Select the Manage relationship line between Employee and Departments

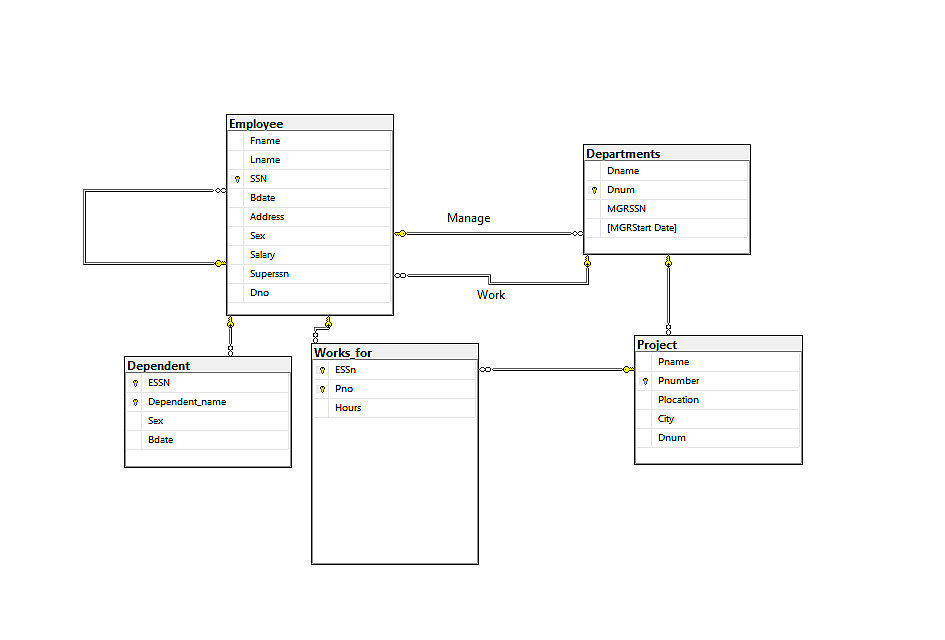488,233
